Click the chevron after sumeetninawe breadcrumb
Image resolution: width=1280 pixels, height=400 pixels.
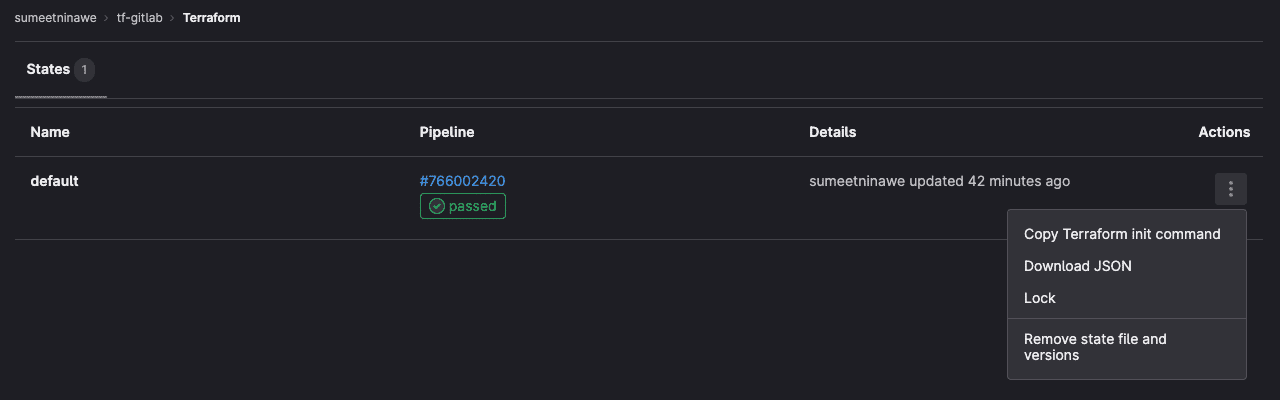(x=107, y=18)
